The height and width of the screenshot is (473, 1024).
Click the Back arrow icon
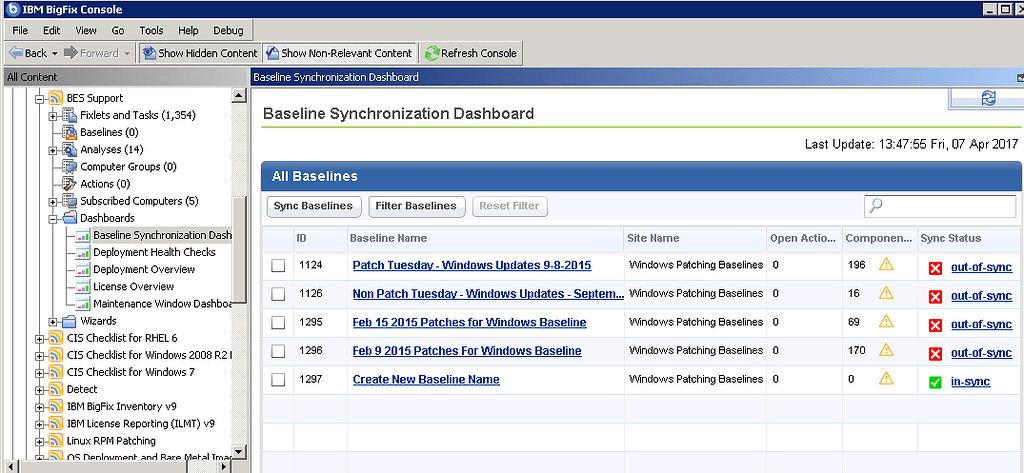(16, 53)
